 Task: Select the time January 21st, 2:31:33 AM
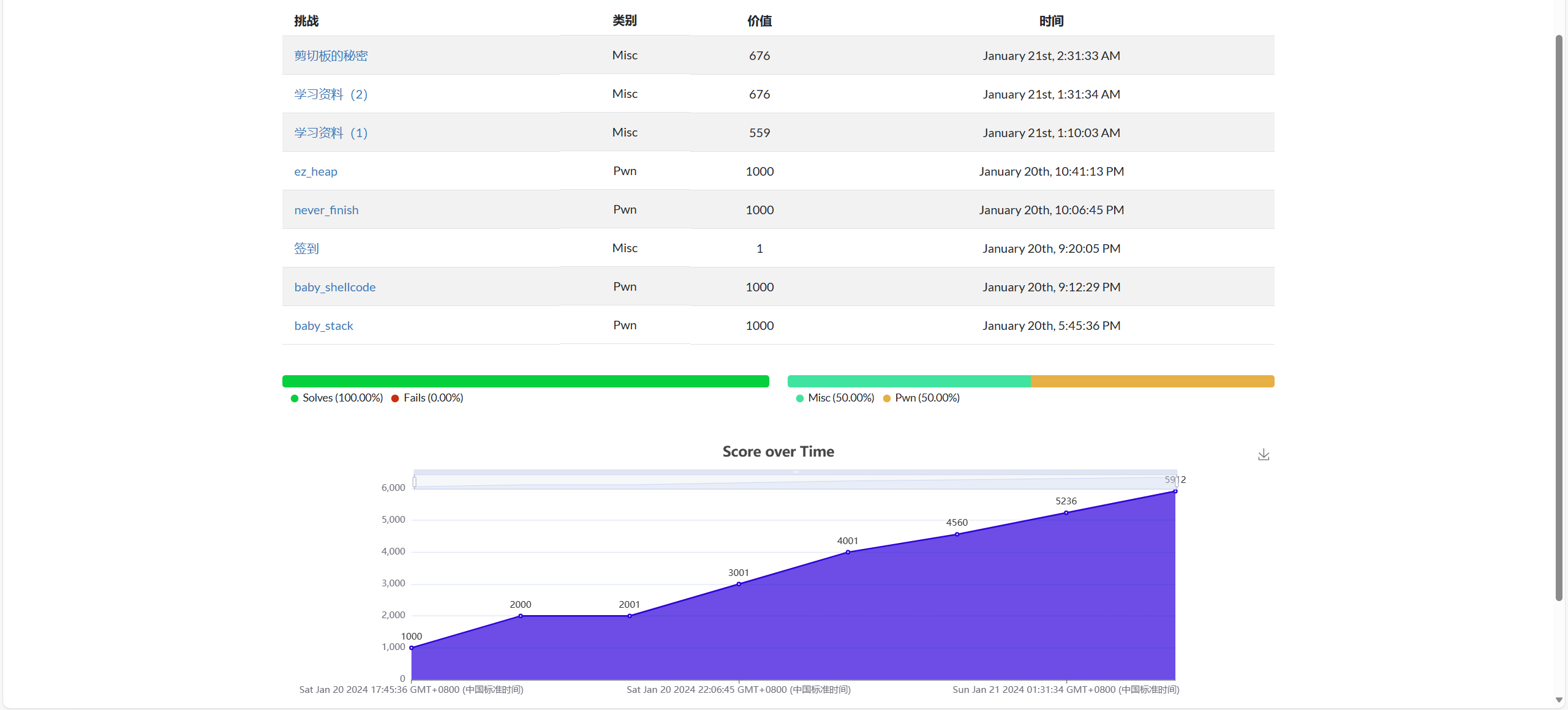click(x=1052, y=56)
